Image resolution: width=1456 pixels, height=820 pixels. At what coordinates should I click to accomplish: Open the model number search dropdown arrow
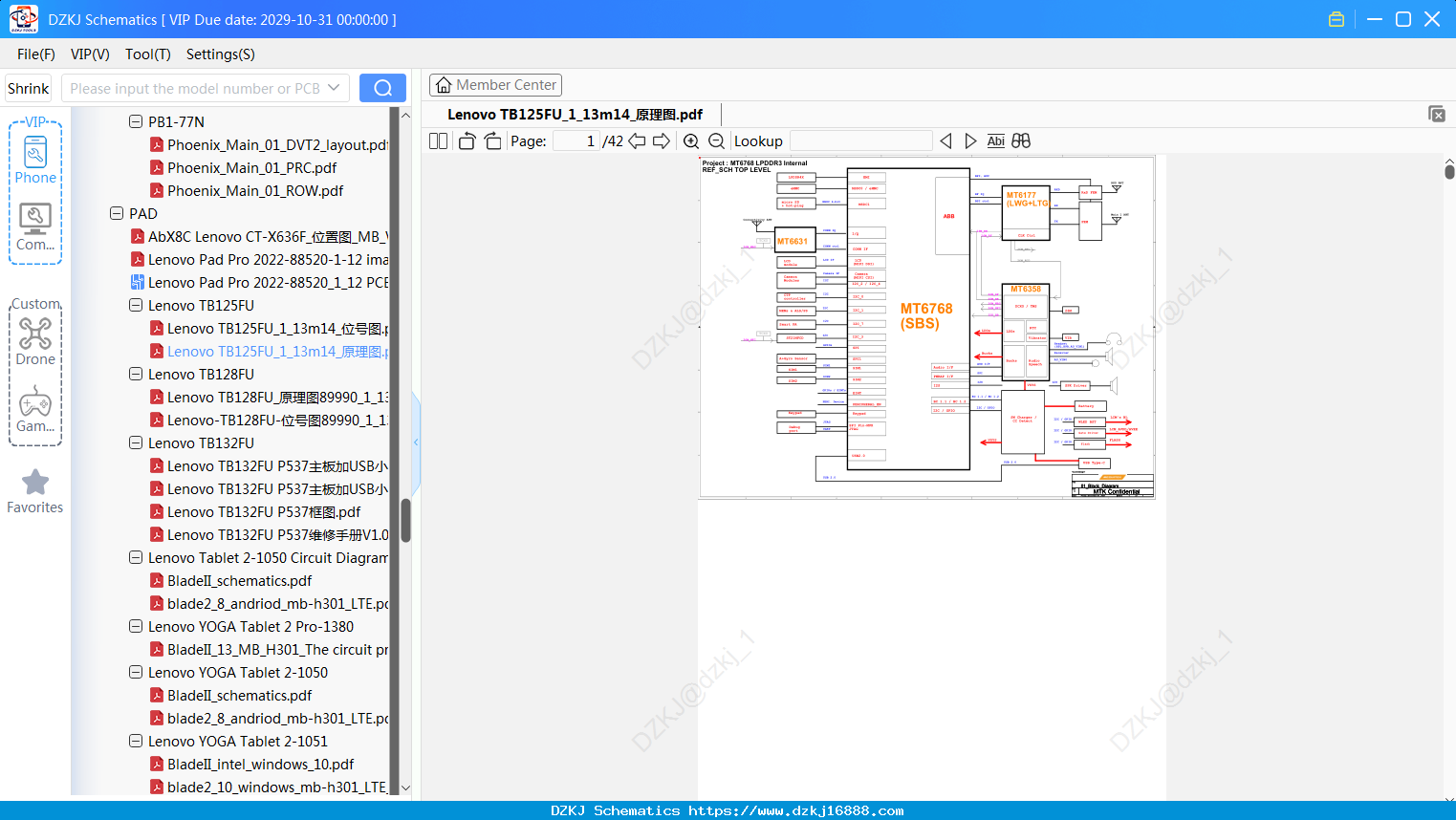334,88
